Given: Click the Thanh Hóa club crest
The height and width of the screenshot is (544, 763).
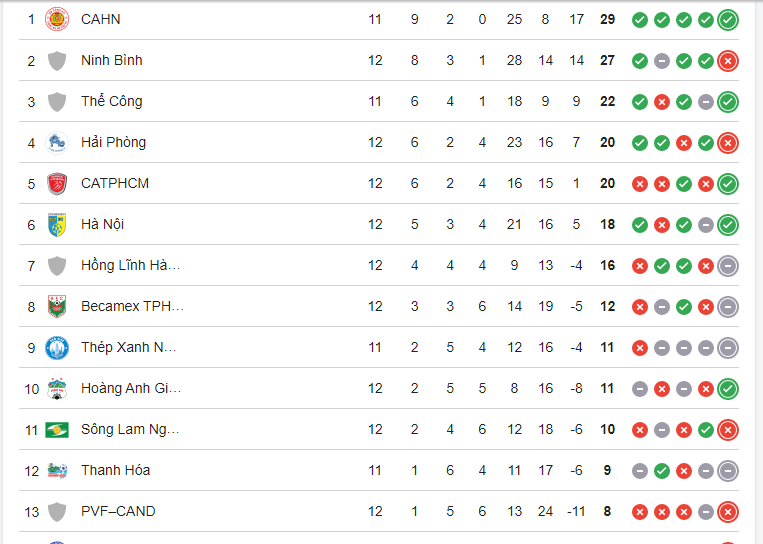Looking at the screenshot, I should 57,470.
